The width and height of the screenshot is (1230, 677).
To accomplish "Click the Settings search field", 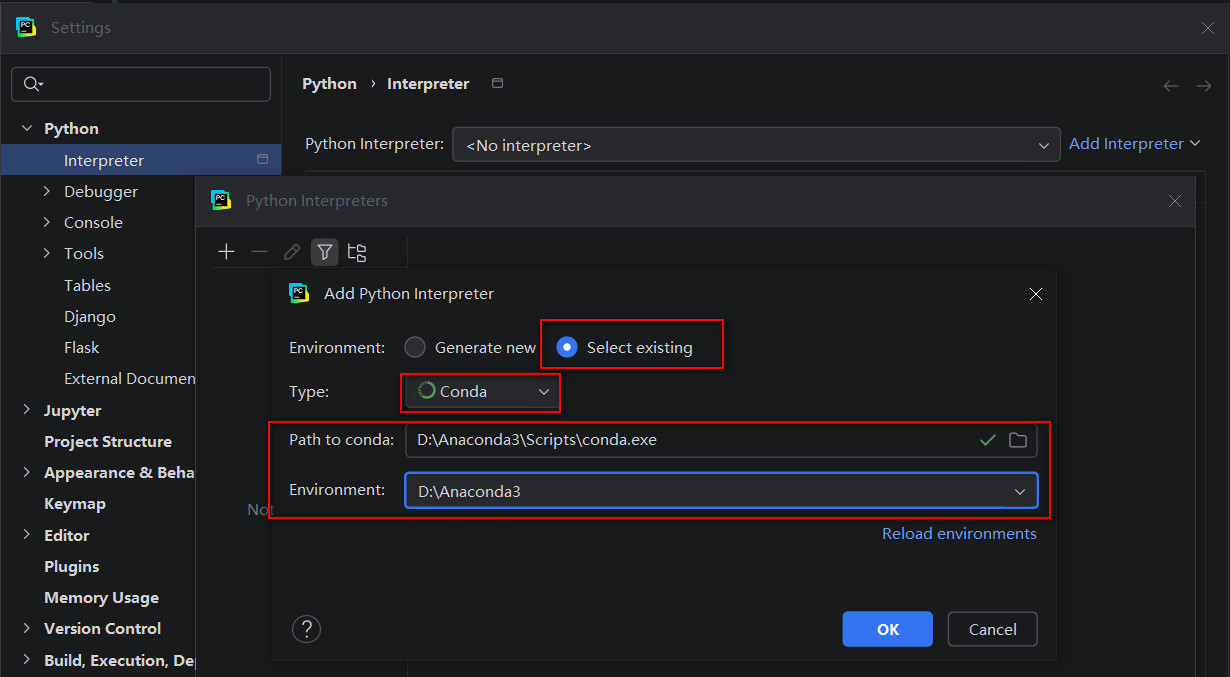I will click(141, 84).
